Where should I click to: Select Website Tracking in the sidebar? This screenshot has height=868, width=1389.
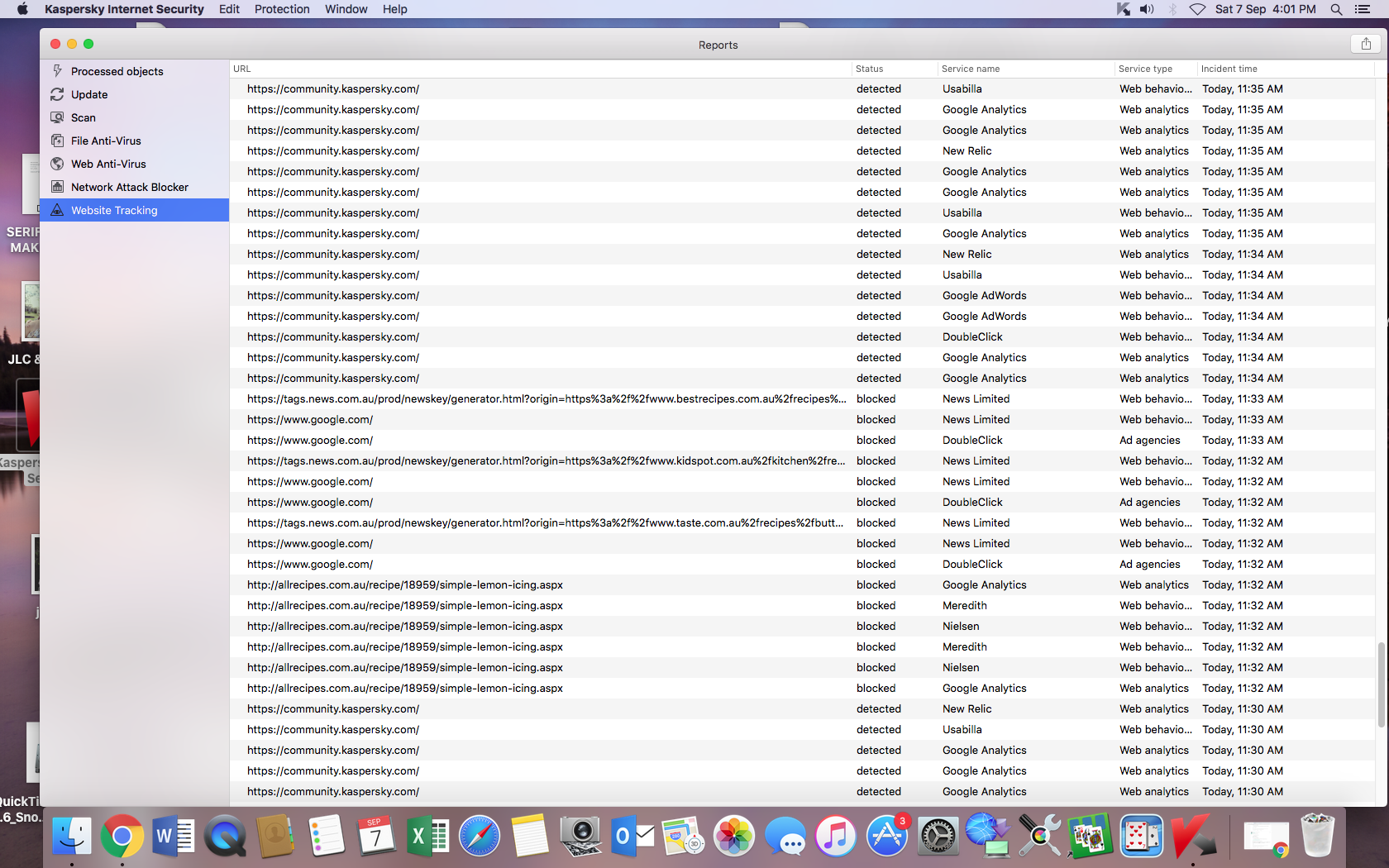point(134,210)
